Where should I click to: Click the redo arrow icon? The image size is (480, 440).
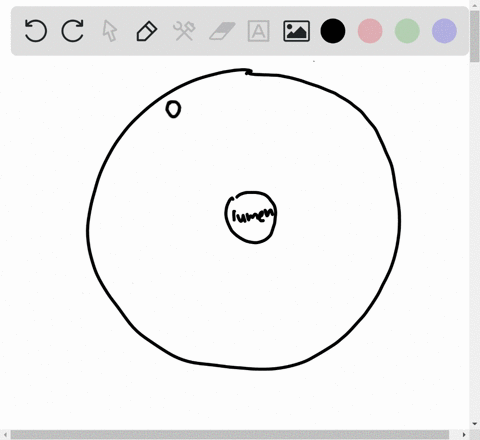click(73, 31)
